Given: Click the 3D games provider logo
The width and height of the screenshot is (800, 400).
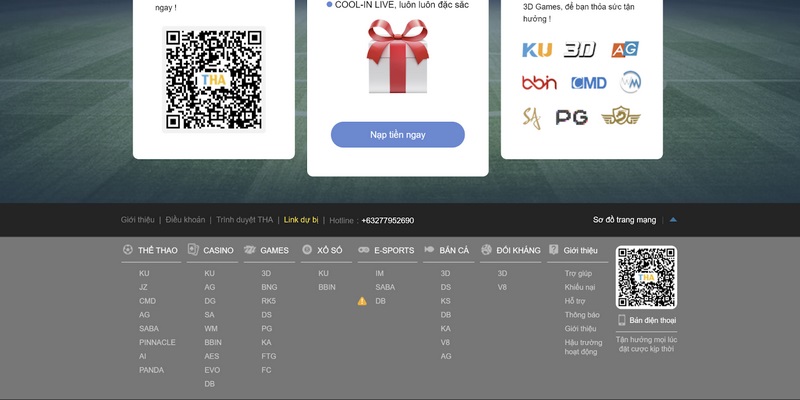Looking at the screenshot, I should (580, 49).
